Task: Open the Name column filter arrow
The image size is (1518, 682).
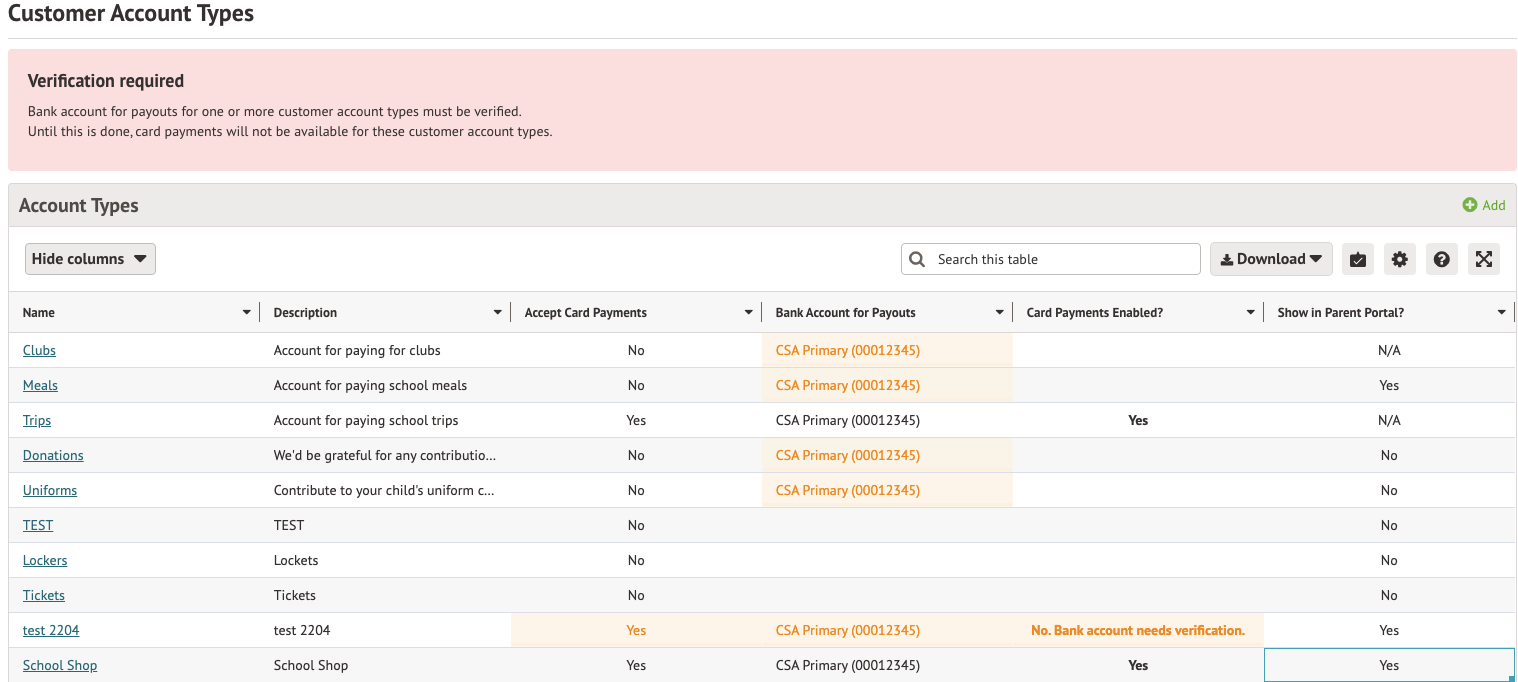Action: tap(246, 313)
